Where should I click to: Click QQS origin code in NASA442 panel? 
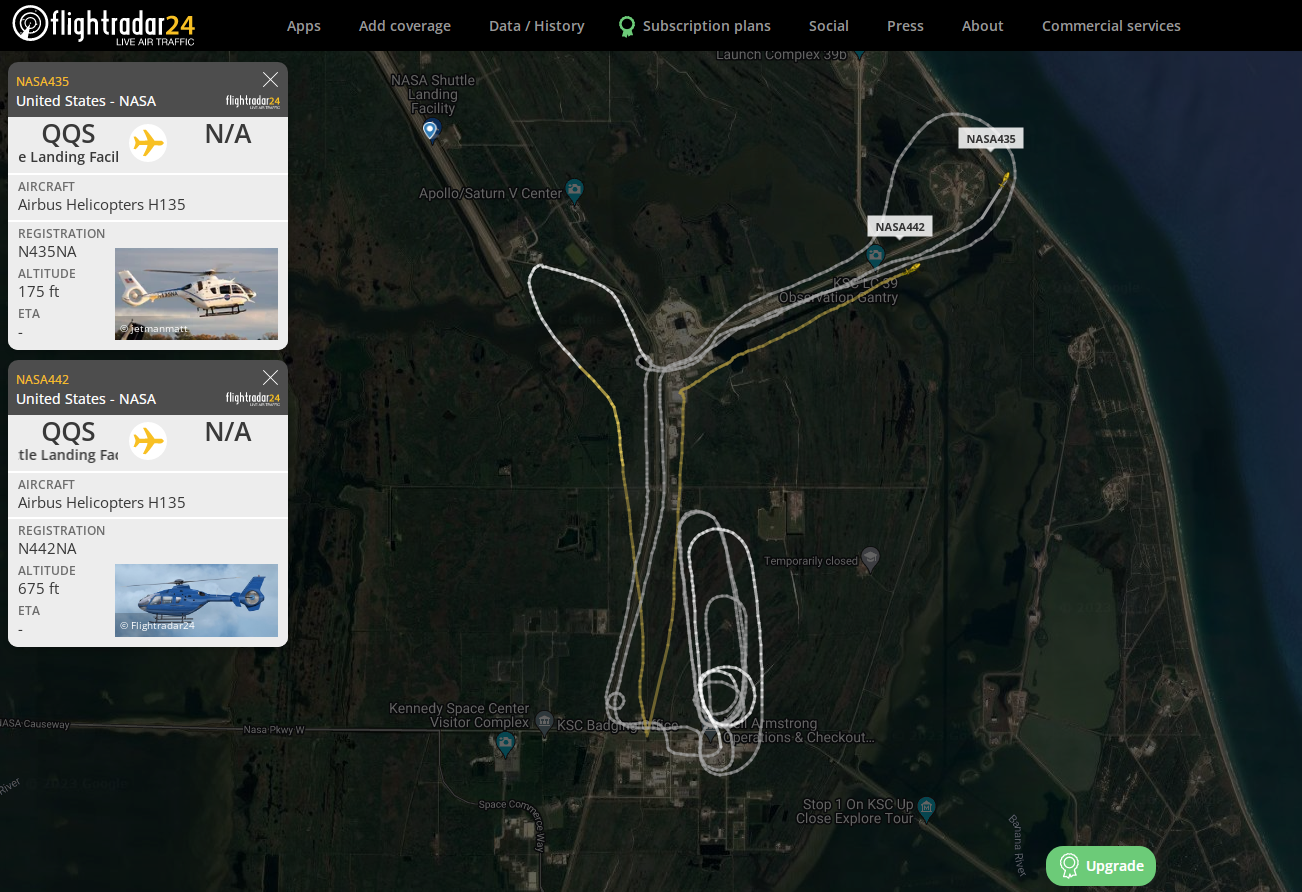[x=68, y=432]
